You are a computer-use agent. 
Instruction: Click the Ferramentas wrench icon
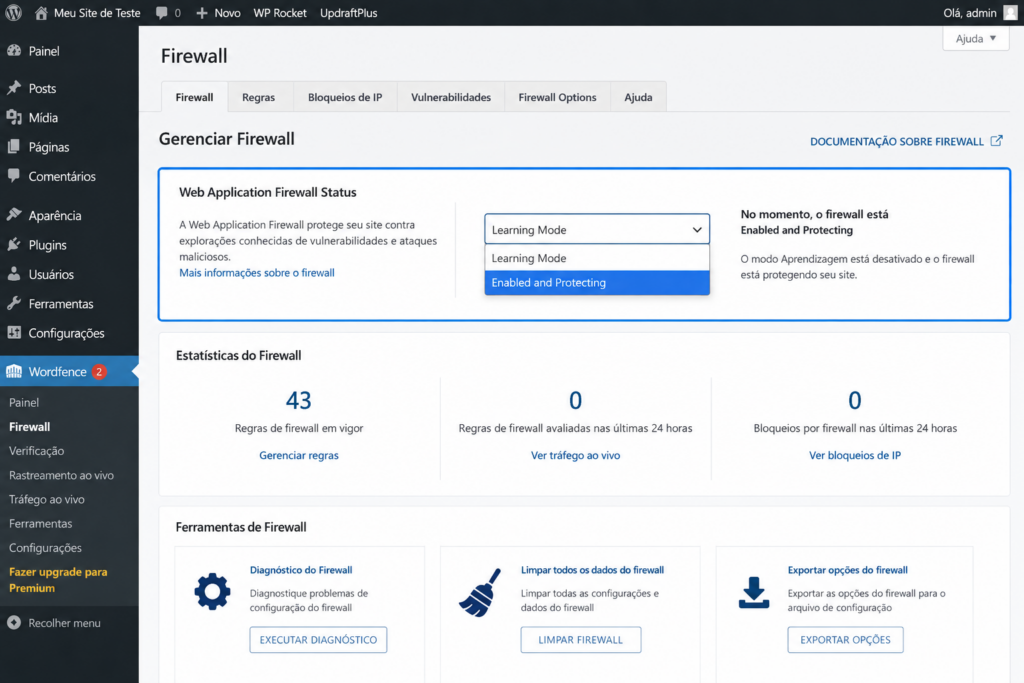coord(14,304)
